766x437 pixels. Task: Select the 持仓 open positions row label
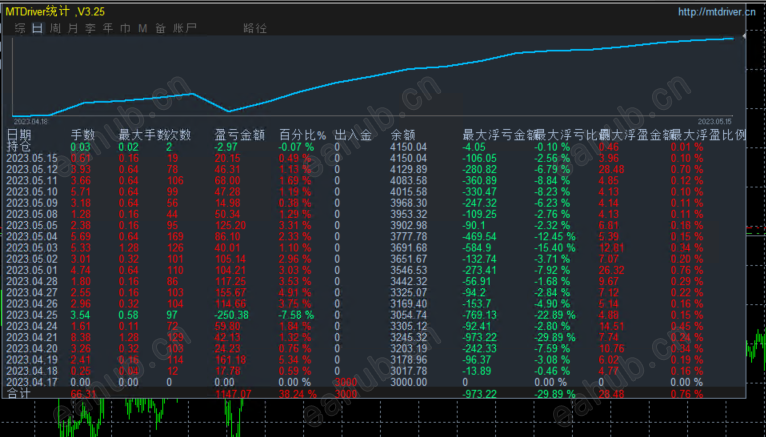coord(19,146)
